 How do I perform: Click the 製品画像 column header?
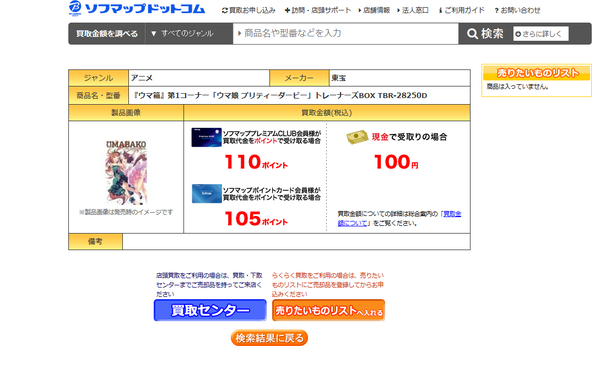[x=126, y=113]
